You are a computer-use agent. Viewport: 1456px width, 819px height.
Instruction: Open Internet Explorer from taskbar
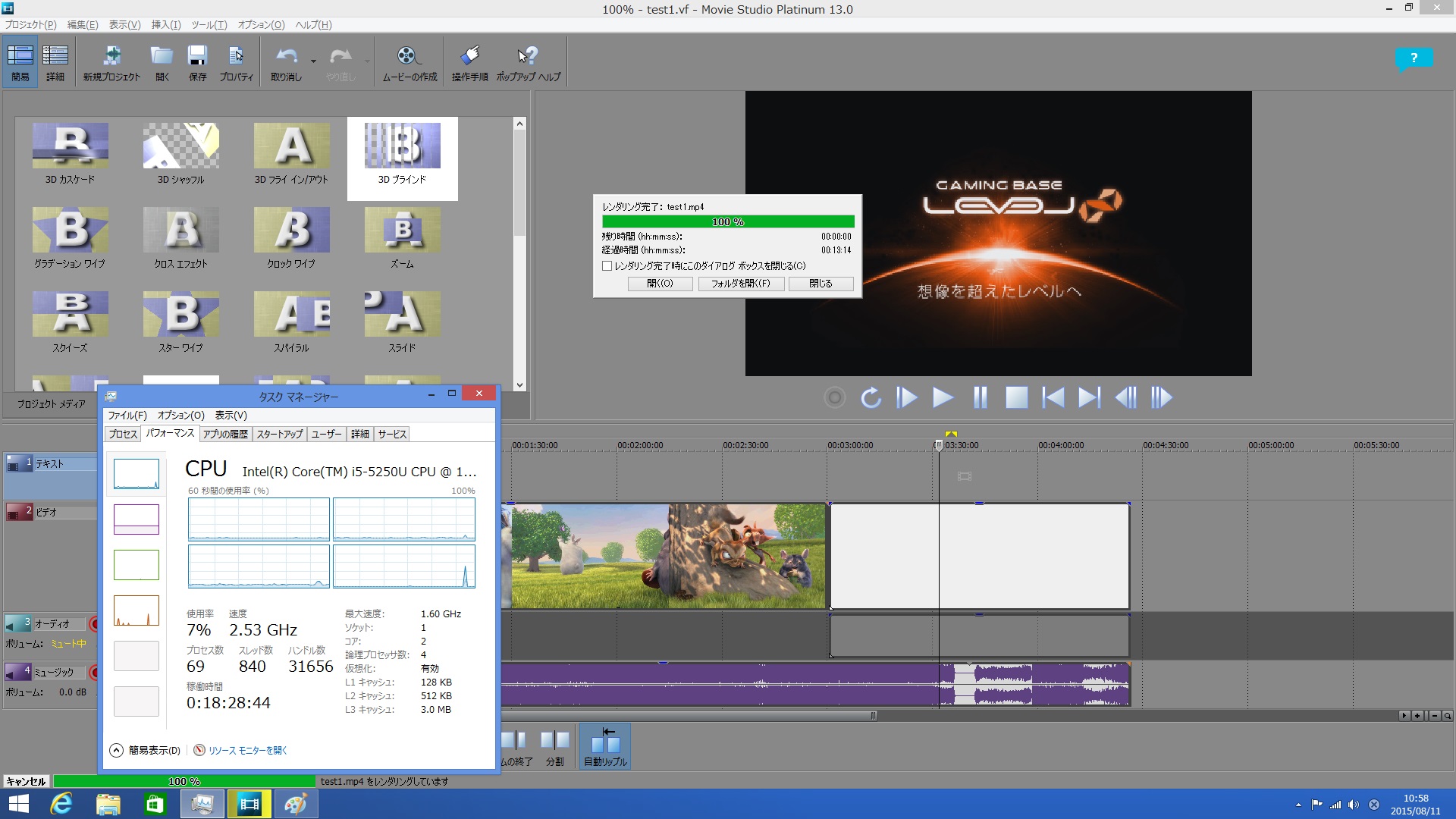coord(61,804)
